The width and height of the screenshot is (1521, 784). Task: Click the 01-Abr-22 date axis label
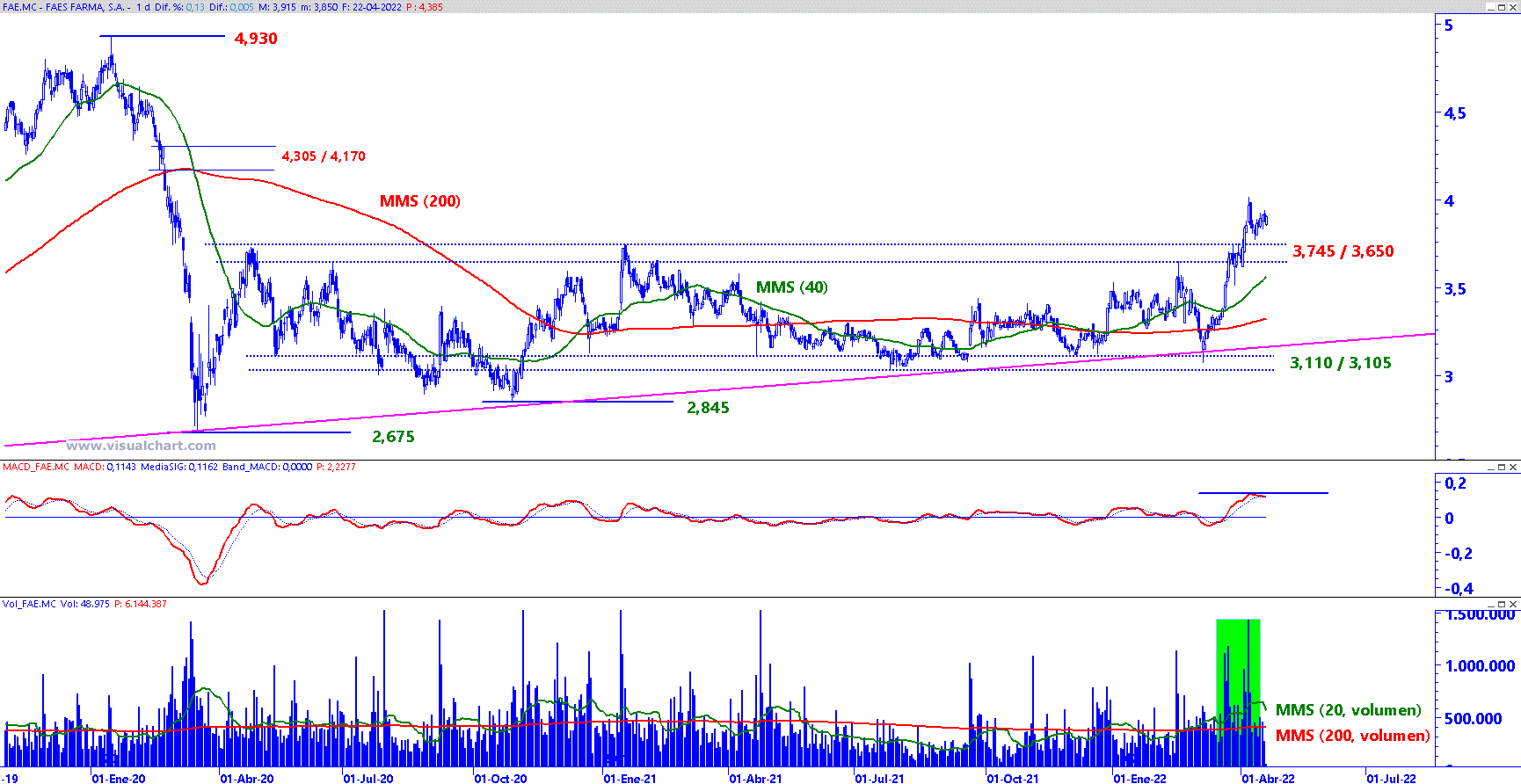(1268, 779)
